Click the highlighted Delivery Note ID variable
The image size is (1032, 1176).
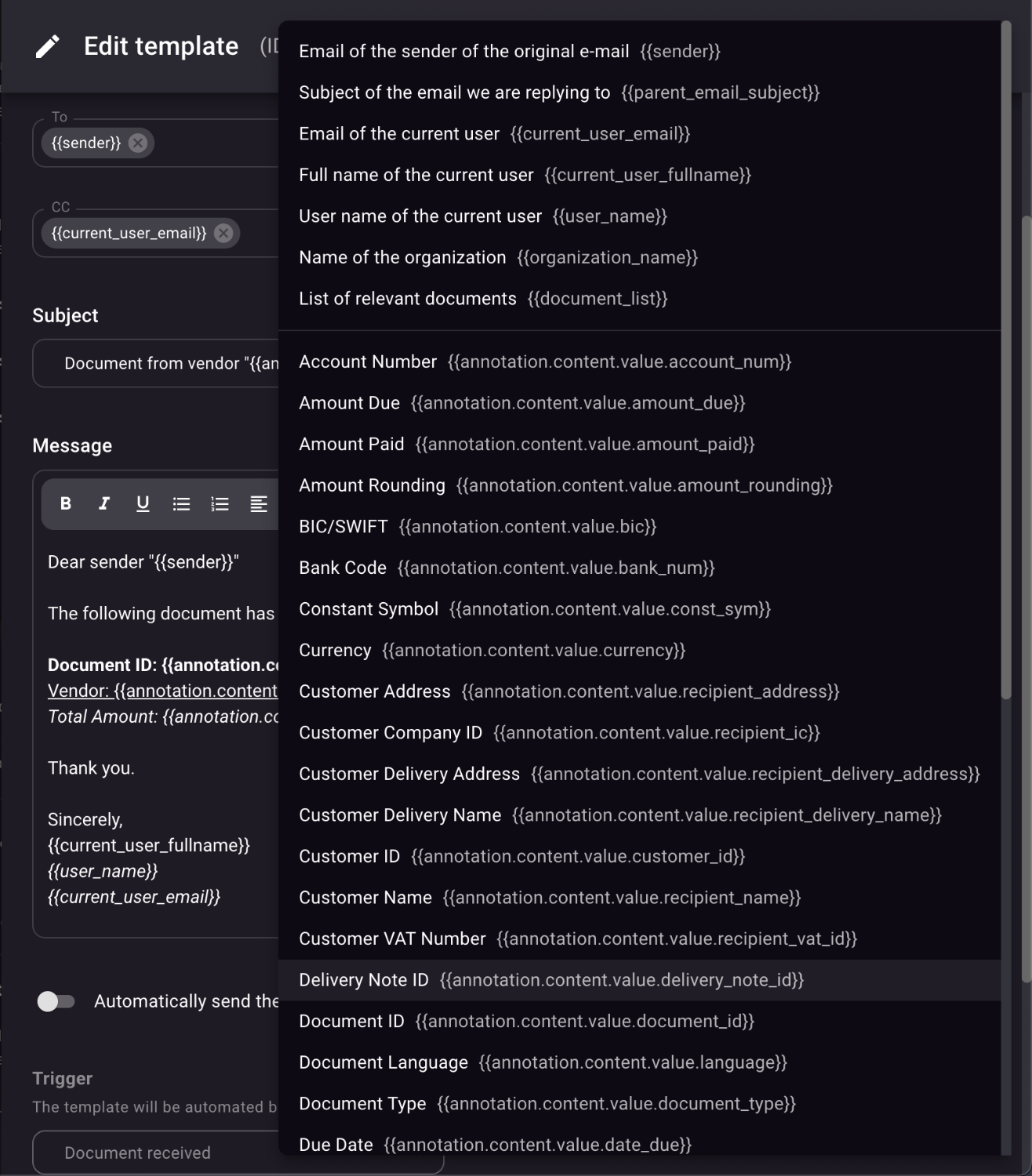[x=639, y=980]
